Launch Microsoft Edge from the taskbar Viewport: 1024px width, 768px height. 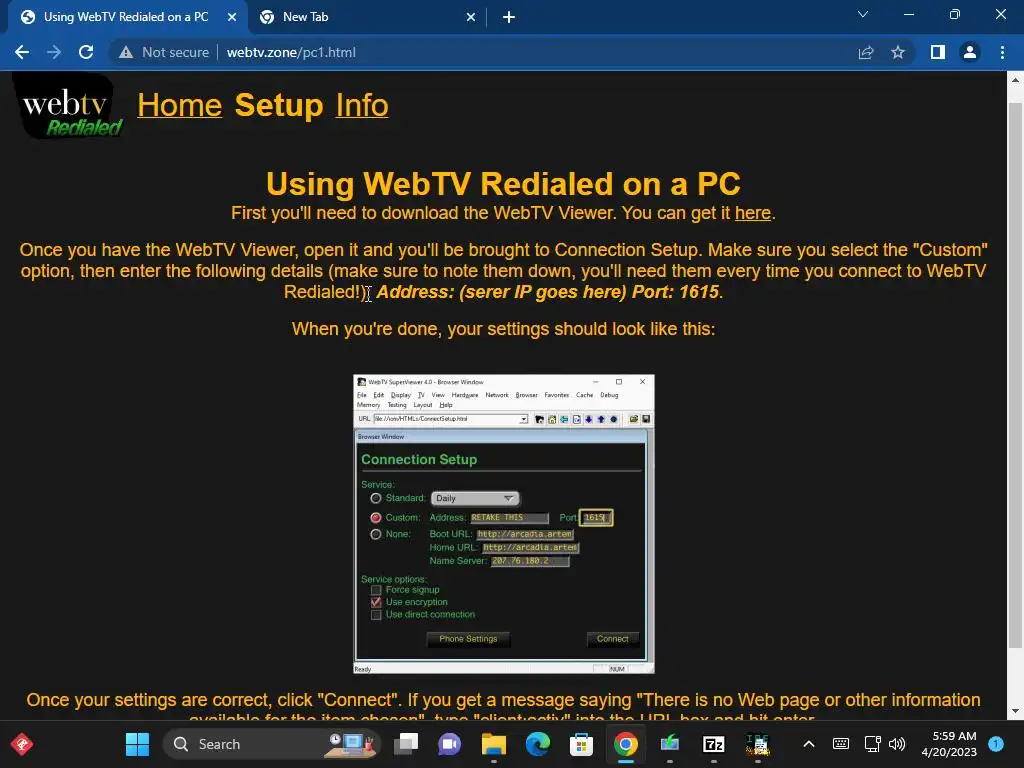point(537,744)
